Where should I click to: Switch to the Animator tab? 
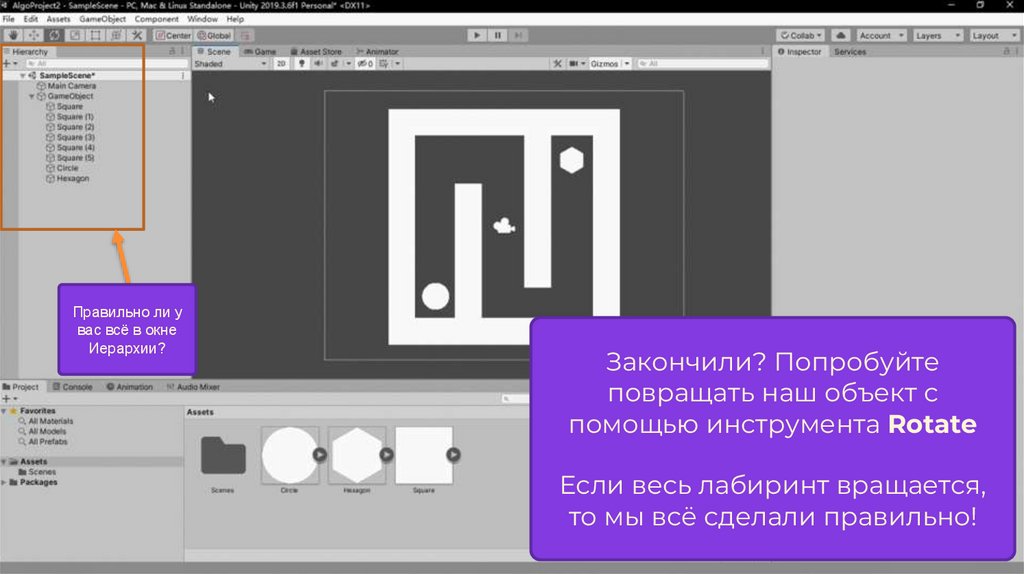coord(377,52)
